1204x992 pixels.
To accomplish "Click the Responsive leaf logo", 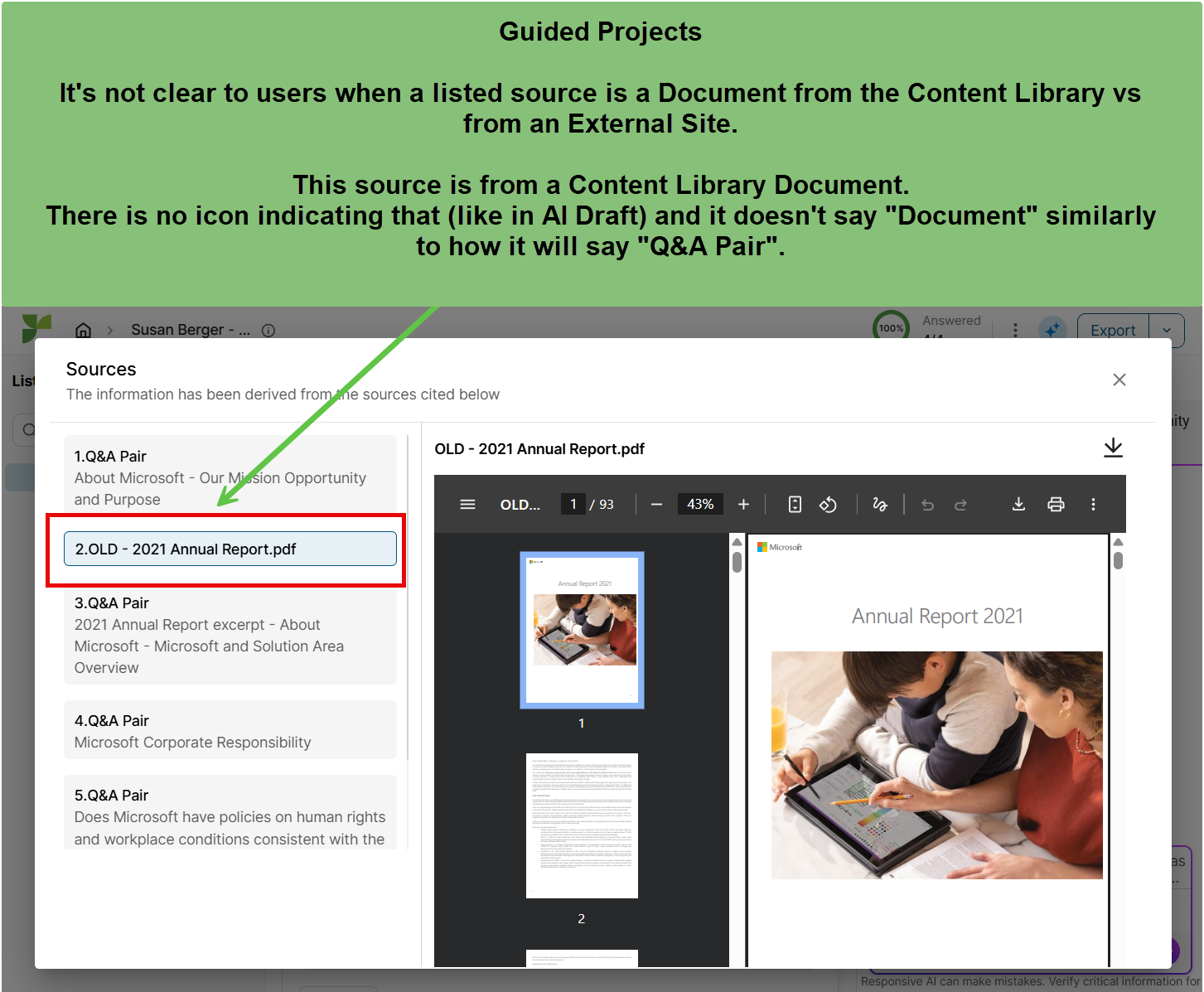I will coord(36,328).
